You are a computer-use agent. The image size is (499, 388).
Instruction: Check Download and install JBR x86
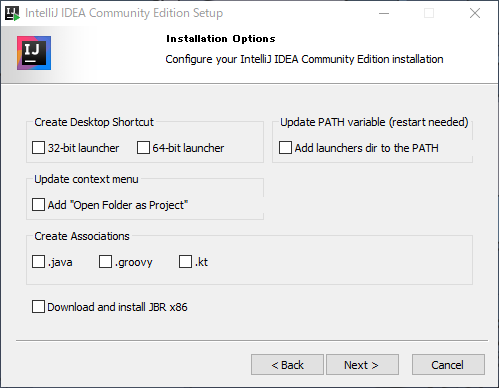(38, 307)
